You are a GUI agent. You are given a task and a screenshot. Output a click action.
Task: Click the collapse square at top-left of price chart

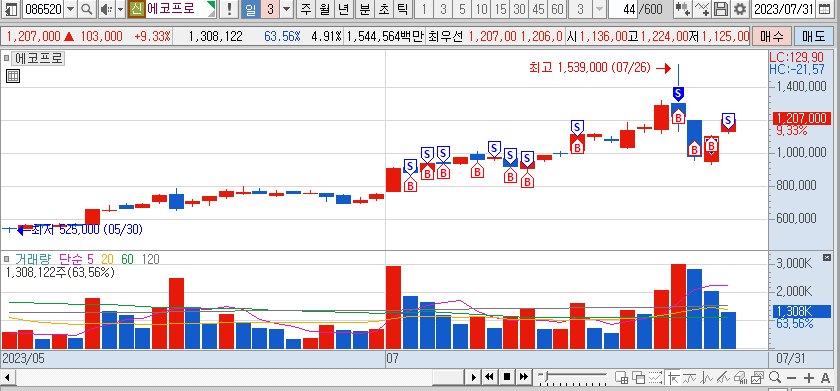click(6, 58)
